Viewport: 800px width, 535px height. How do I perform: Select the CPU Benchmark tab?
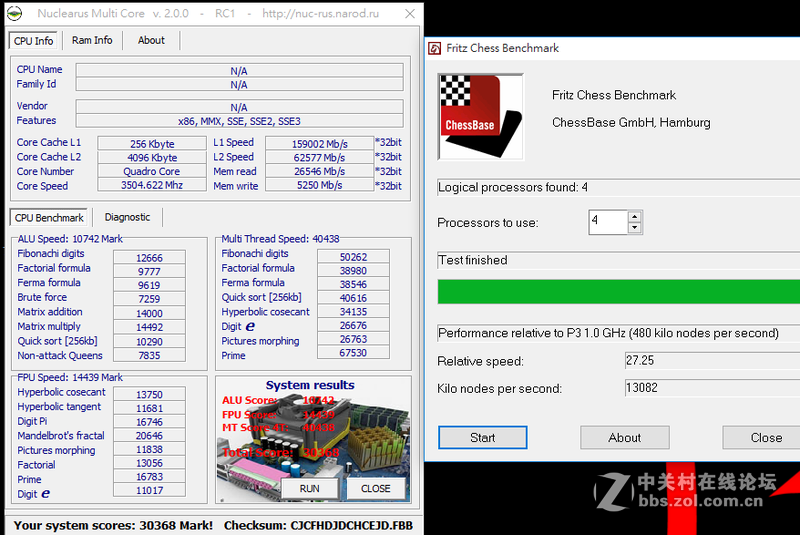(x=49, y=218)
